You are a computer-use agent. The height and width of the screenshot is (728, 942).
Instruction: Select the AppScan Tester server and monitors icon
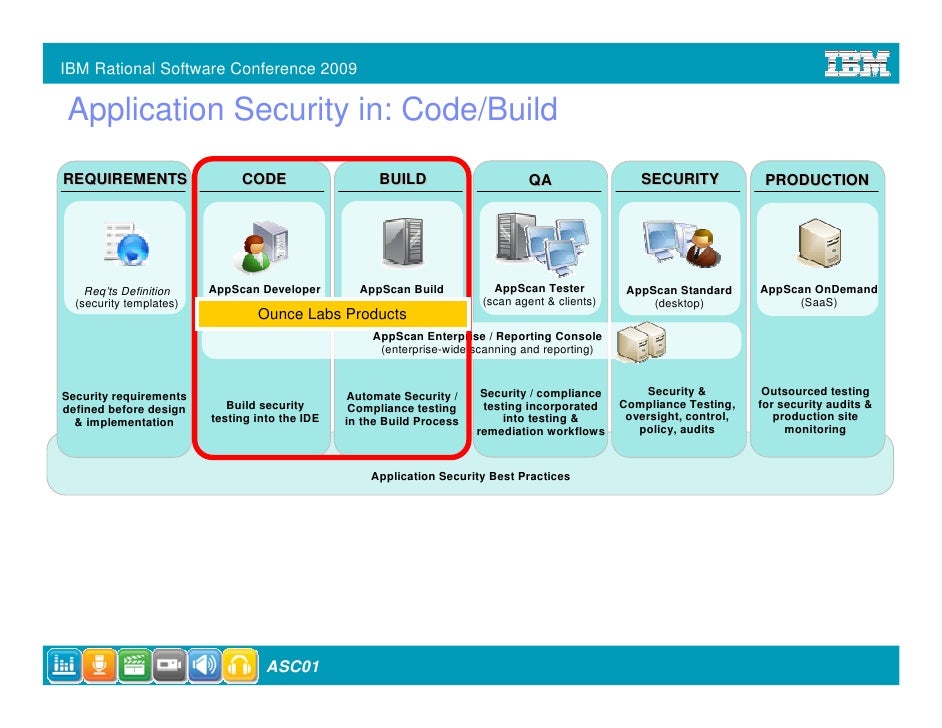542,244
